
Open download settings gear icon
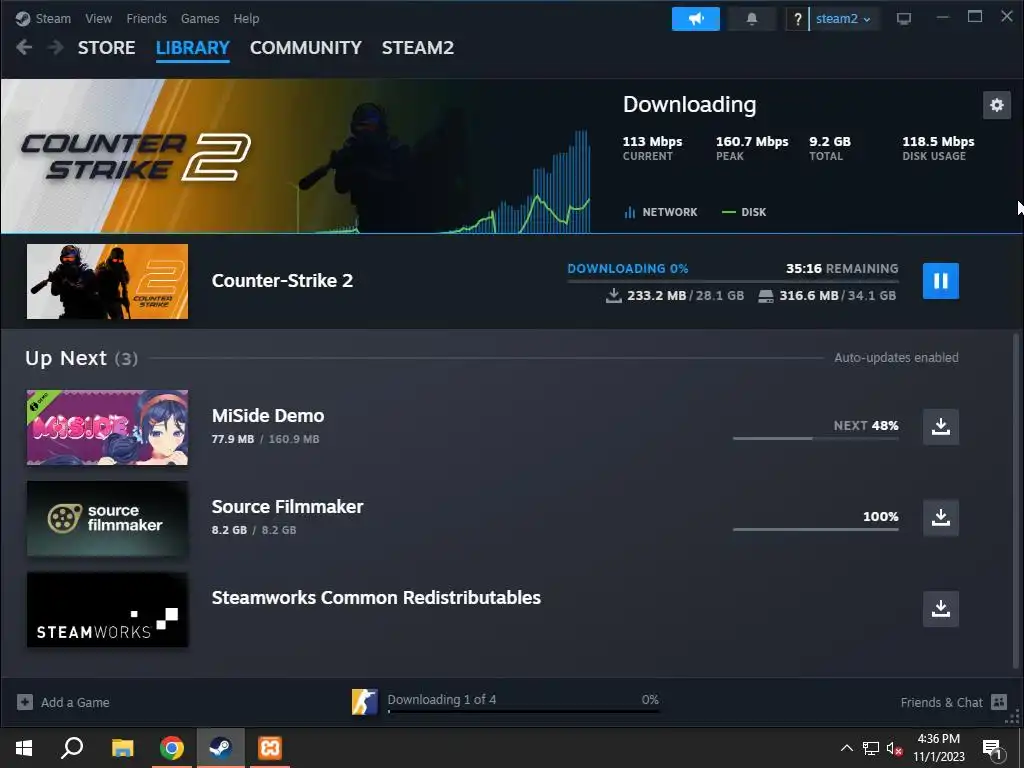[997, 105]
